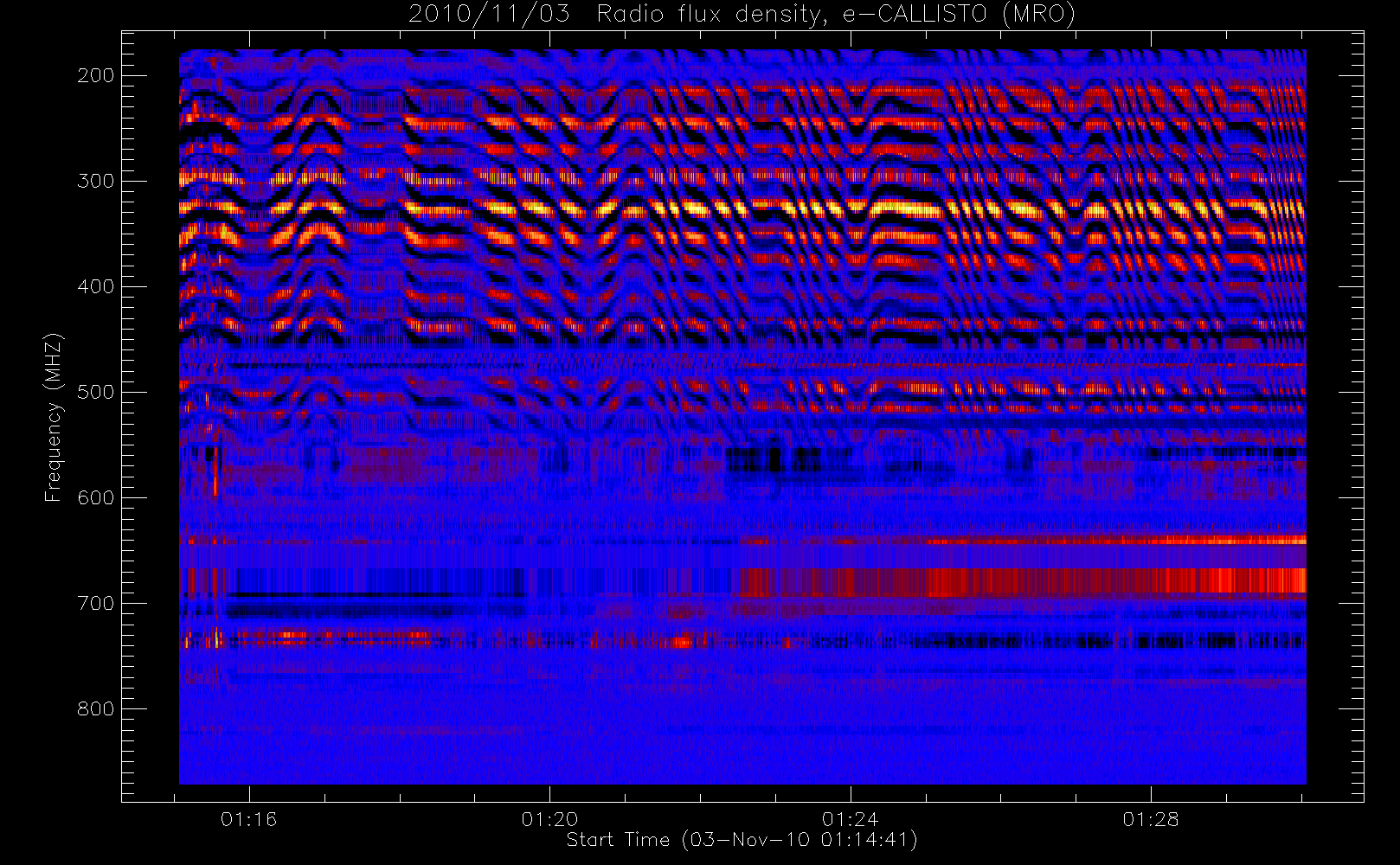
Task: Select the 300 frequency tick label
Action: (95, 181)
